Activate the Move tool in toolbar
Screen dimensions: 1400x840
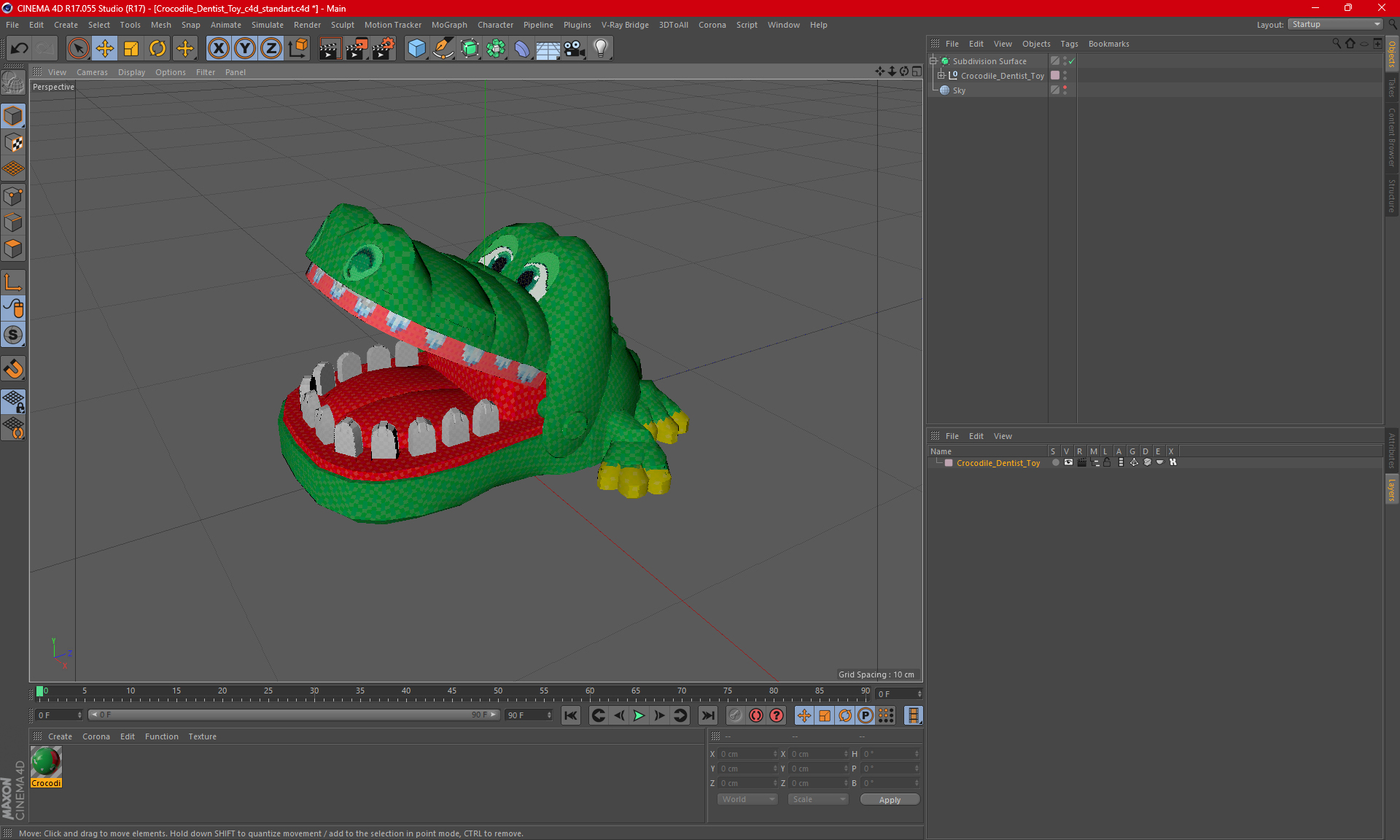coord(105,49)
